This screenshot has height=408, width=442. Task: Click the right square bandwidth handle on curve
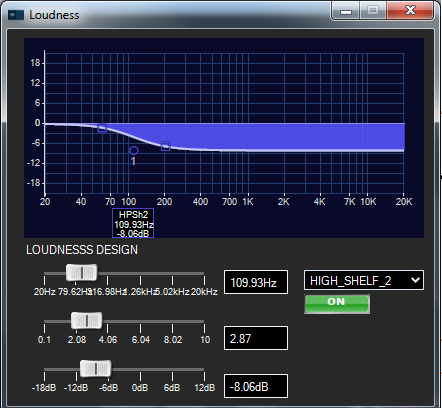[165, 146]
